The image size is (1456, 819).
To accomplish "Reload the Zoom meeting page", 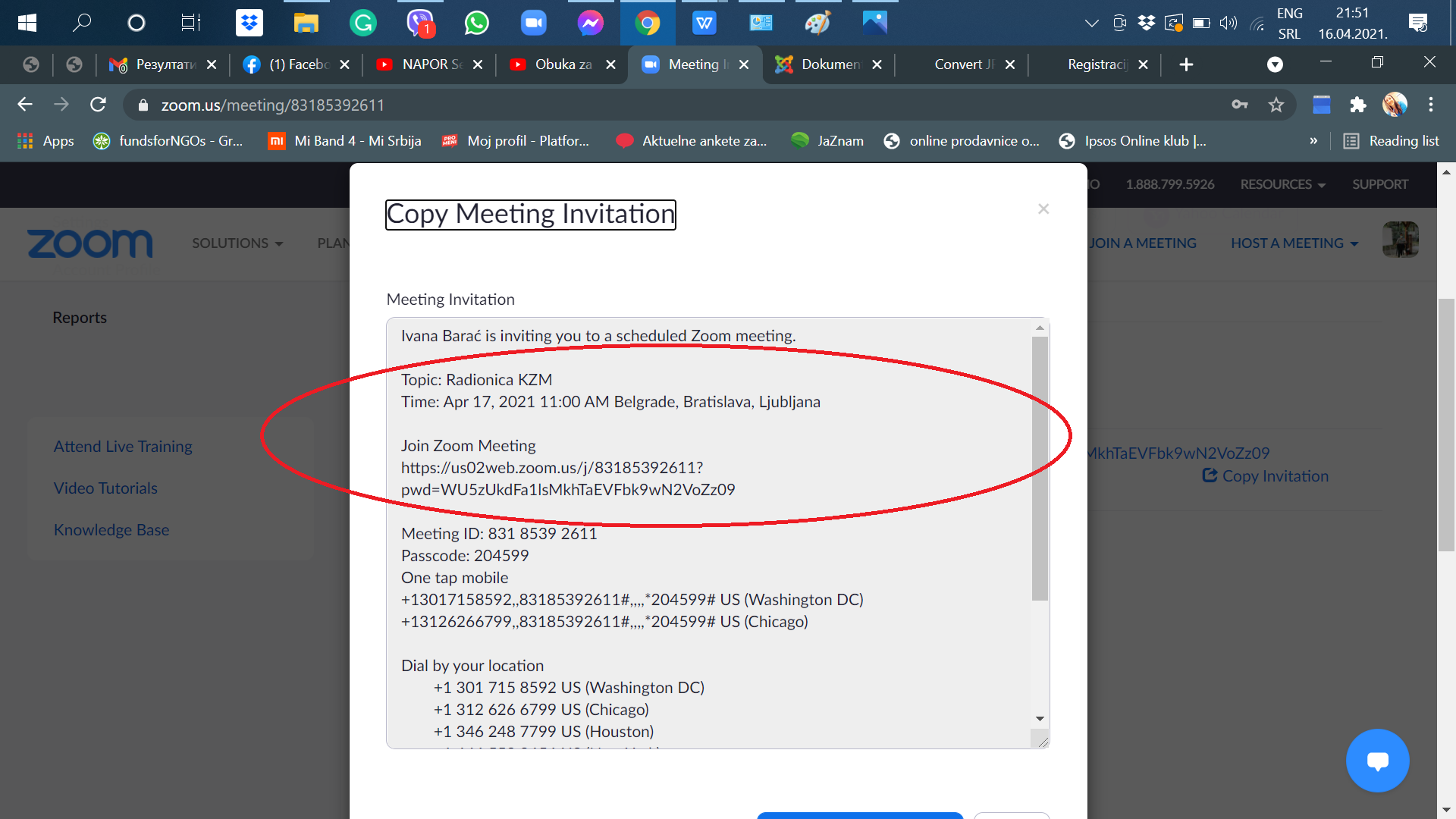I will [x=98, y=105].
